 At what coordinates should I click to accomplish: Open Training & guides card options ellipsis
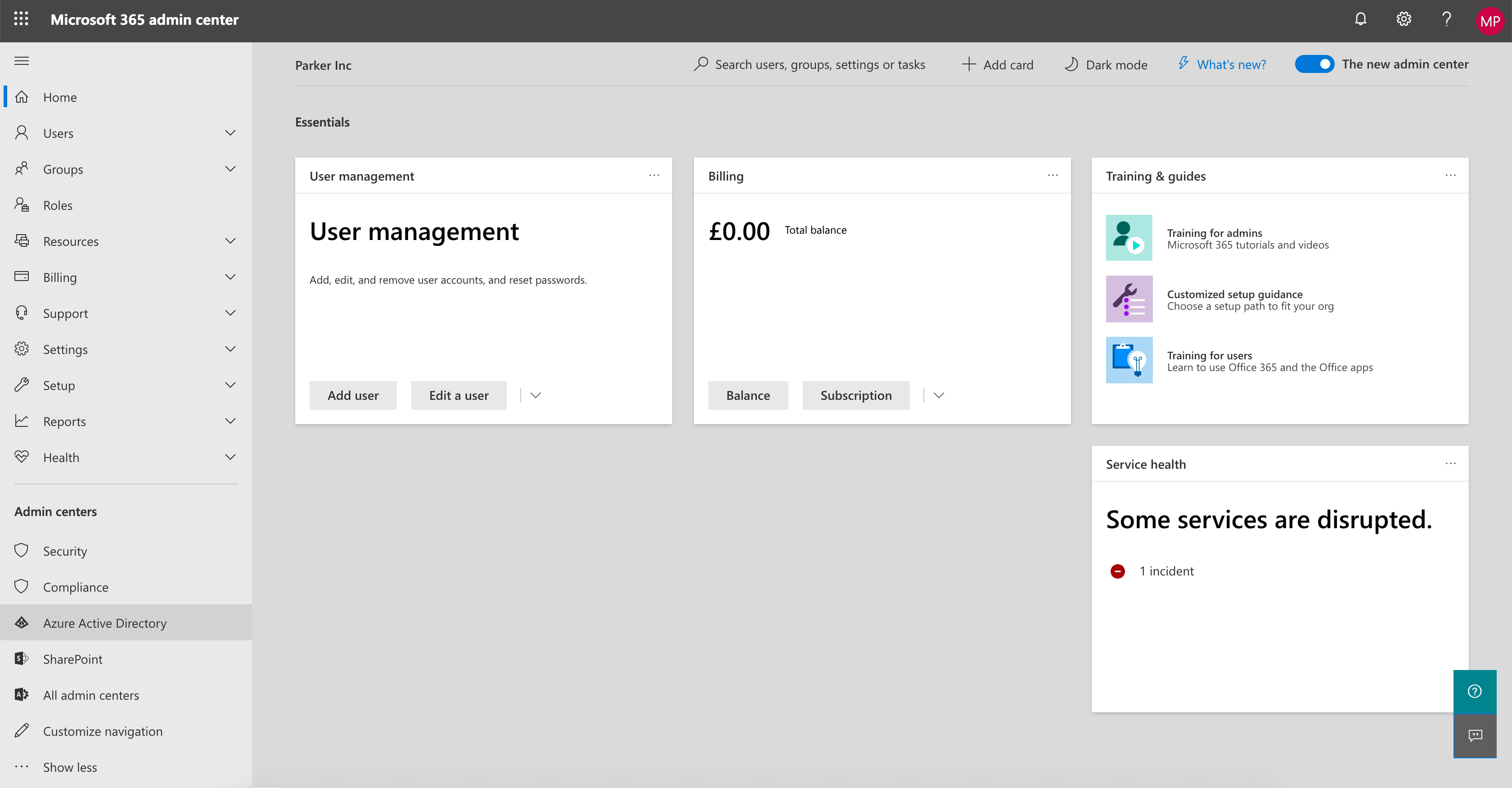click(x=1450, y=176)
